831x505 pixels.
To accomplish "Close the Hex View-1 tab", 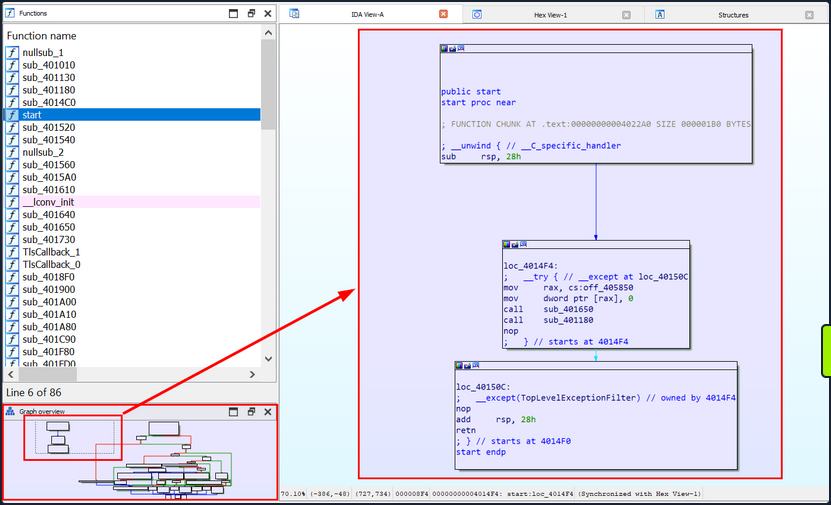I will pyautogui.click(x=626, y=15).
